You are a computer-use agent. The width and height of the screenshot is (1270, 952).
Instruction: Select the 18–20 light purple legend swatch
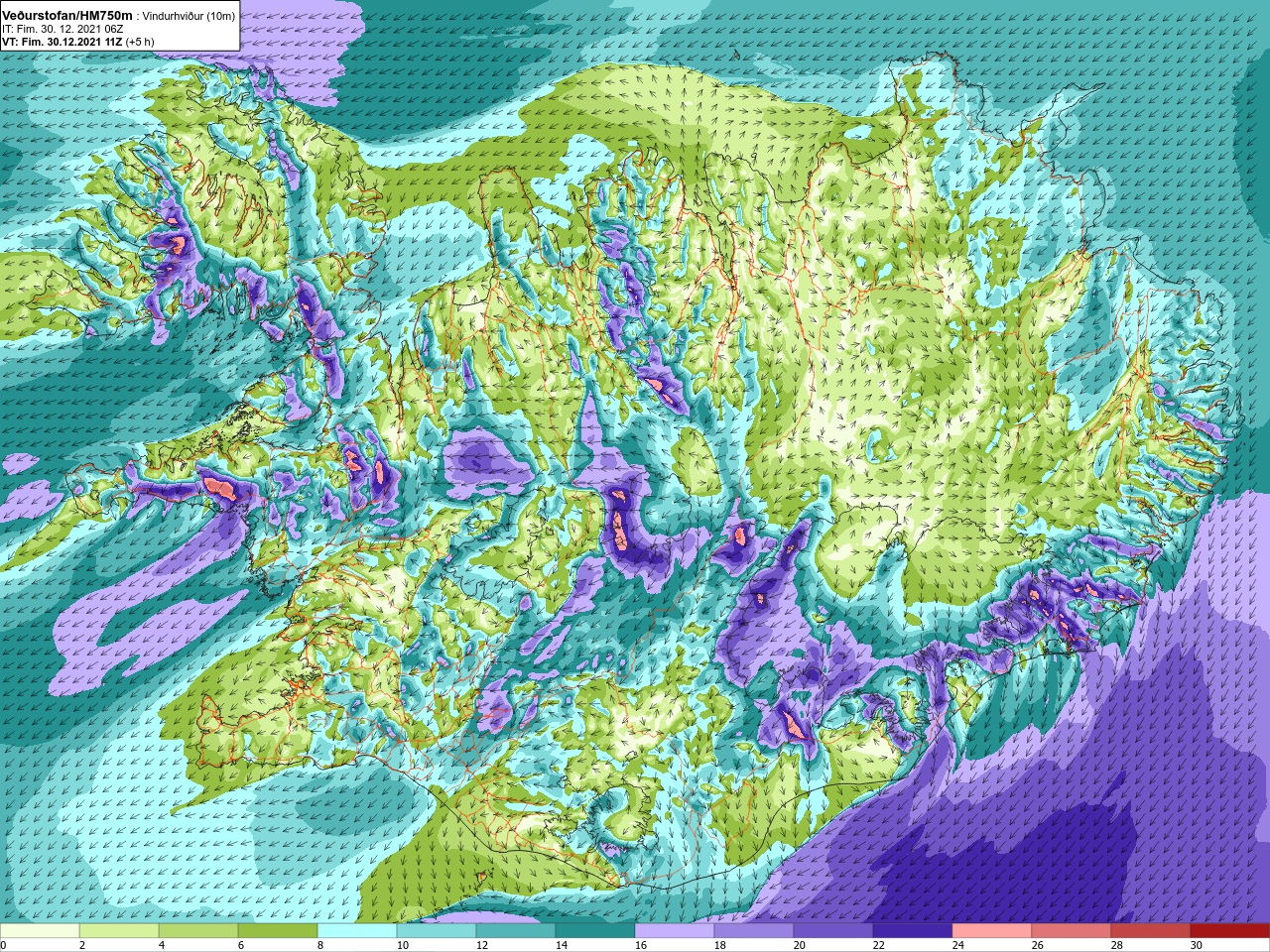pos(754,931)
